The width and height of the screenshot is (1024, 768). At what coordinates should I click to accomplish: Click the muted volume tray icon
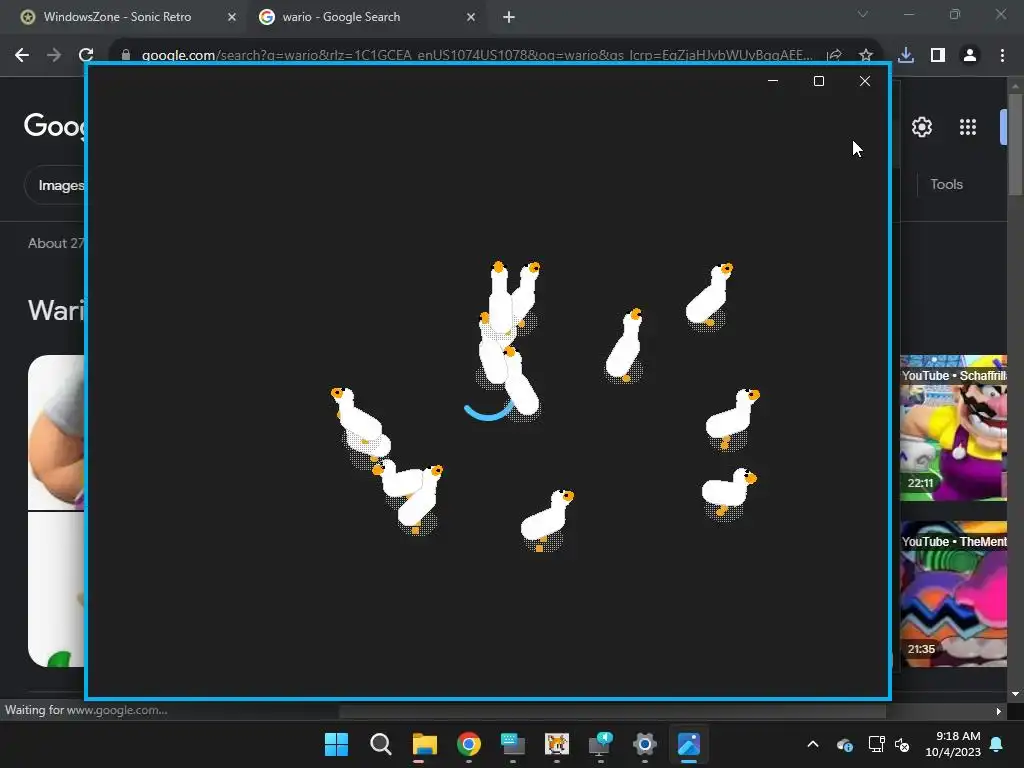click(x=902, y=744)
